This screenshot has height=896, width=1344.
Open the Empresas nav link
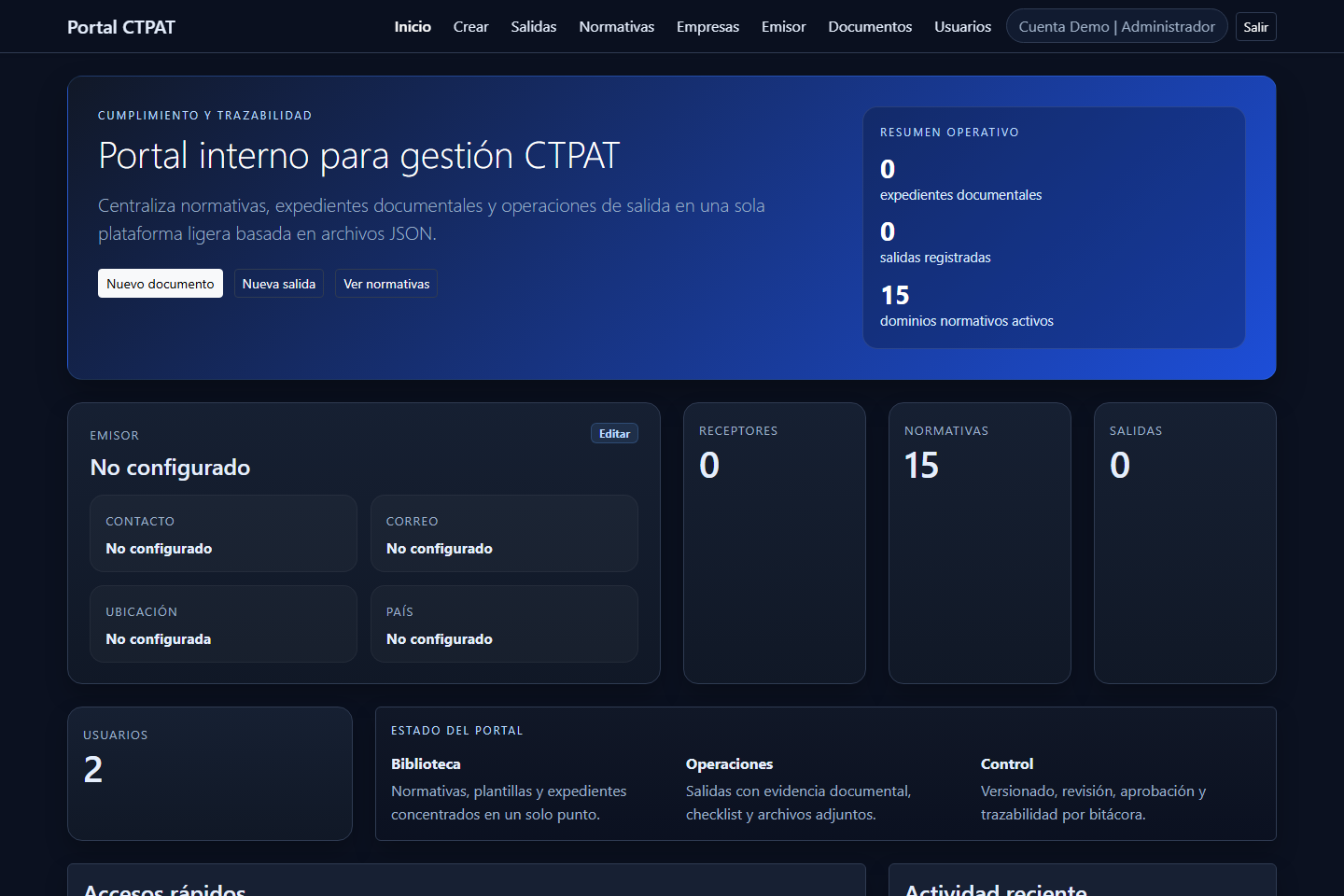[x=707, y=27]
